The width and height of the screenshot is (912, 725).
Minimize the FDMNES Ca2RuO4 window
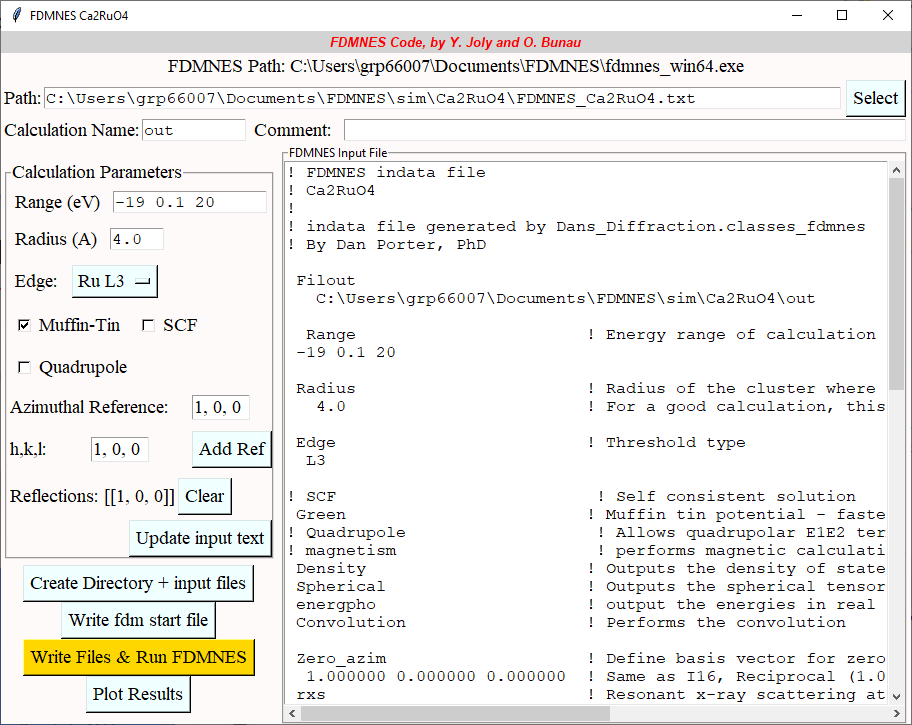(x=797, y=15)
